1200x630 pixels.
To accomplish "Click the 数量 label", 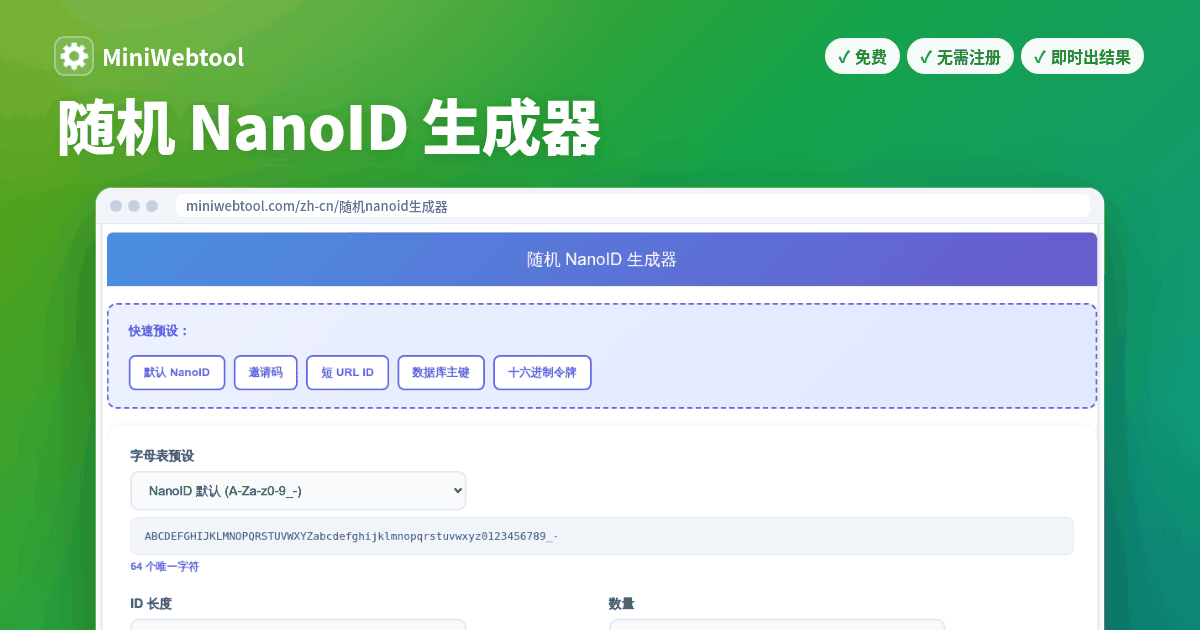I will pyautogui.click(x=621, y=603).
